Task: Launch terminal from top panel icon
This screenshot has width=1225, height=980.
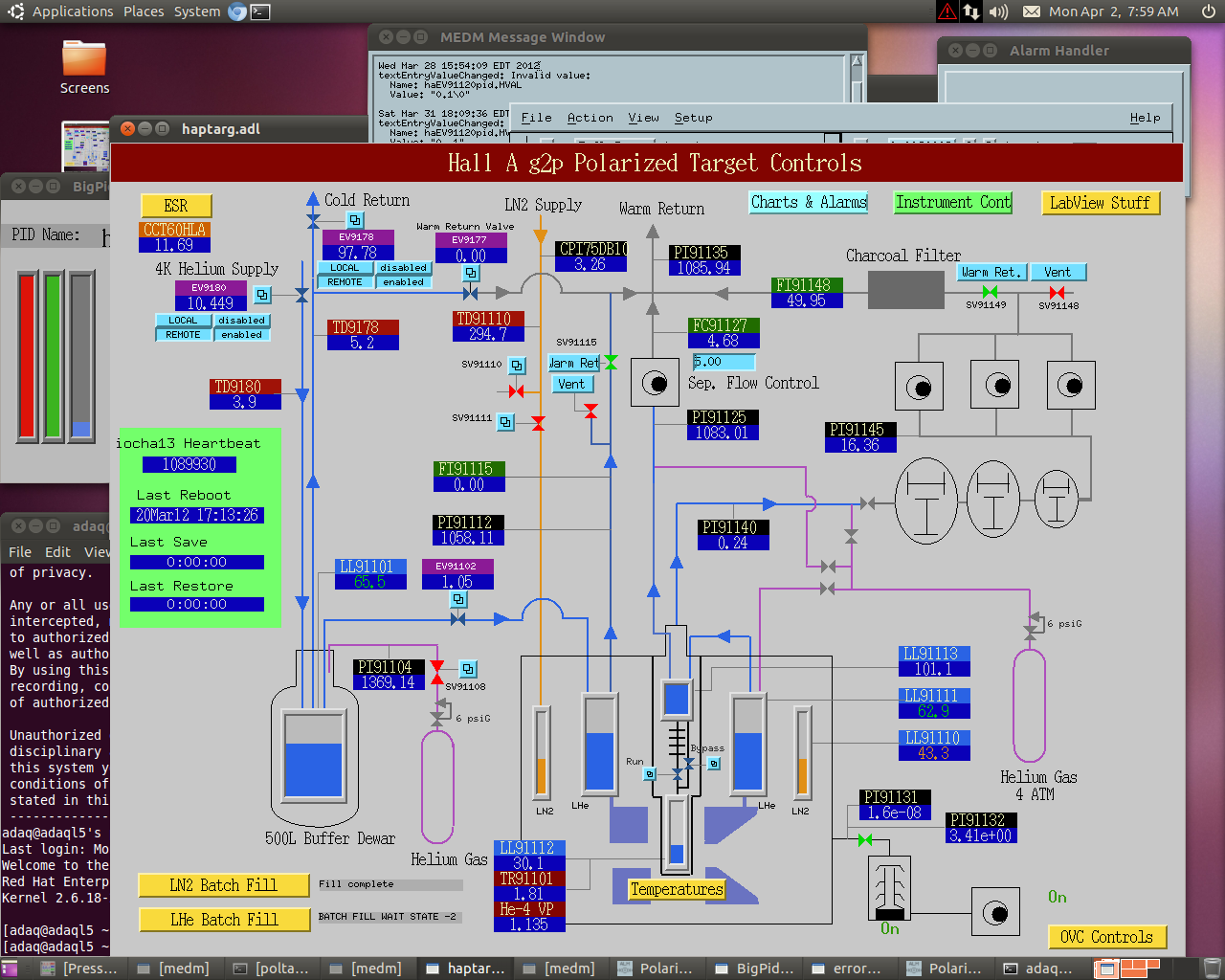Action: click(259, 11)
